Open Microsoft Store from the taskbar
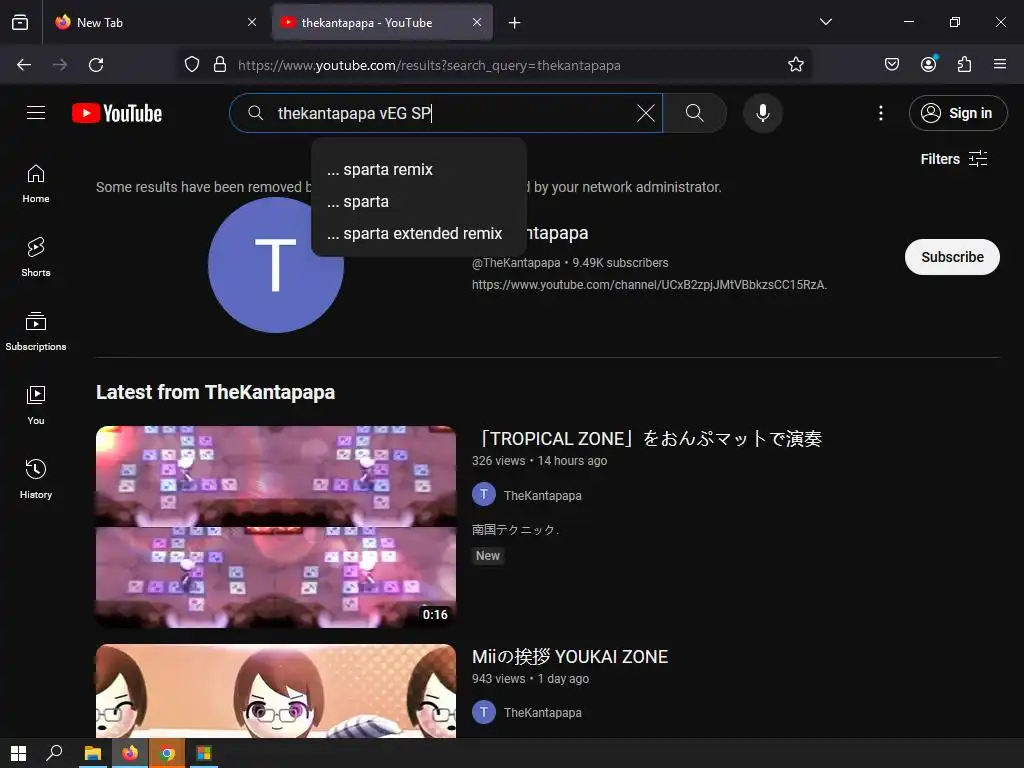Viewport: 1024px width, 768px height. (204, 753)
